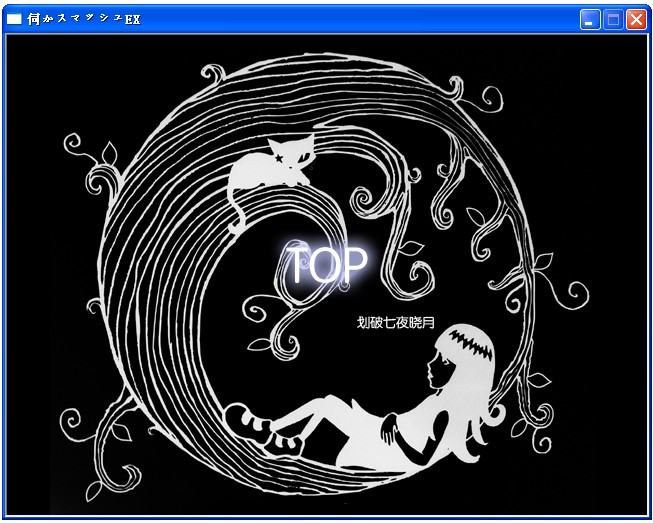The height and width of the screenshot is (523, 653).
Task: Close the 何かスマッシュEX window
Action: point(637,20)
